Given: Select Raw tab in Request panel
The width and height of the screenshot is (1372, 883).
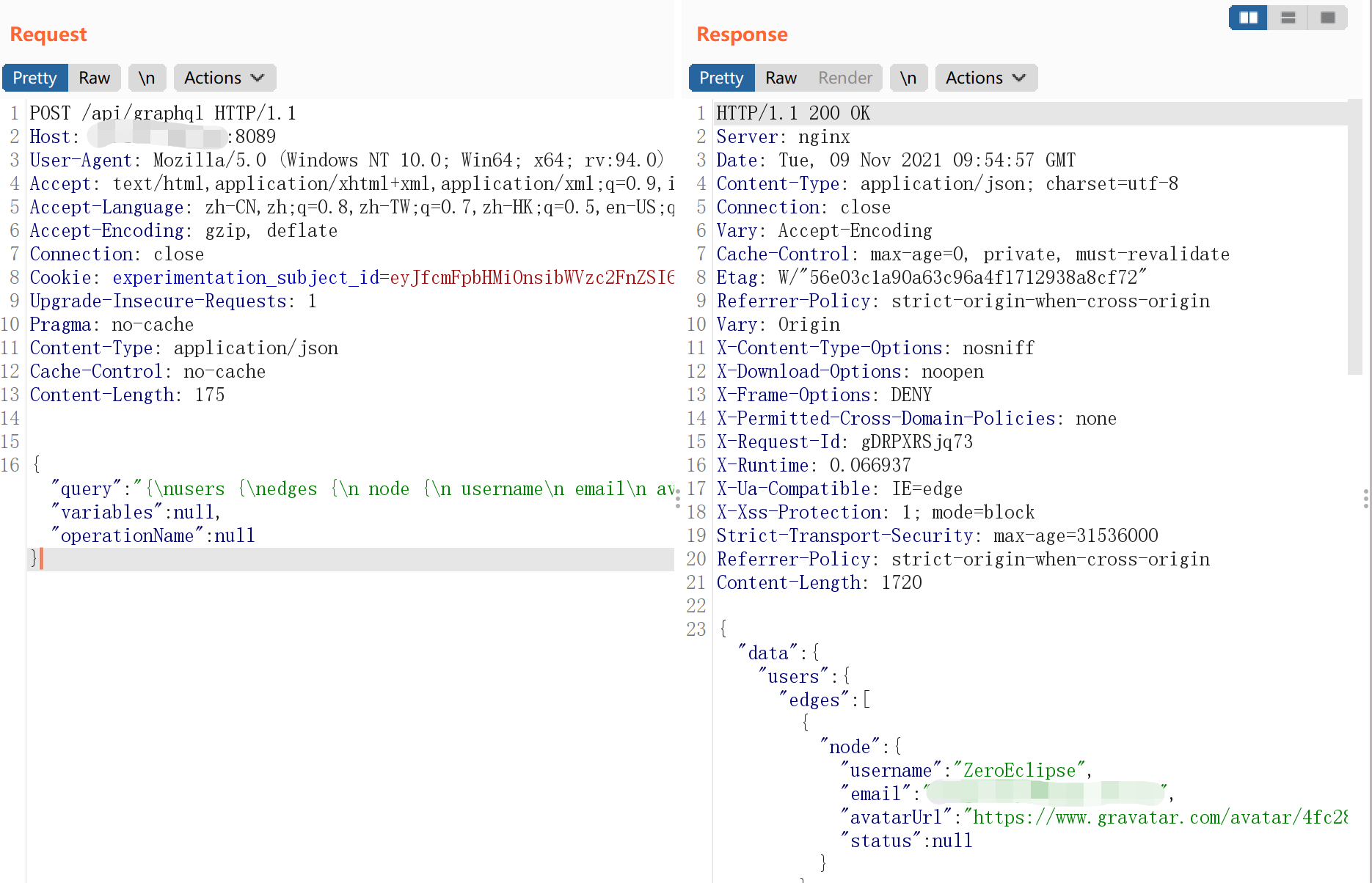Looking at the screenshot, I should click(95, 78).
